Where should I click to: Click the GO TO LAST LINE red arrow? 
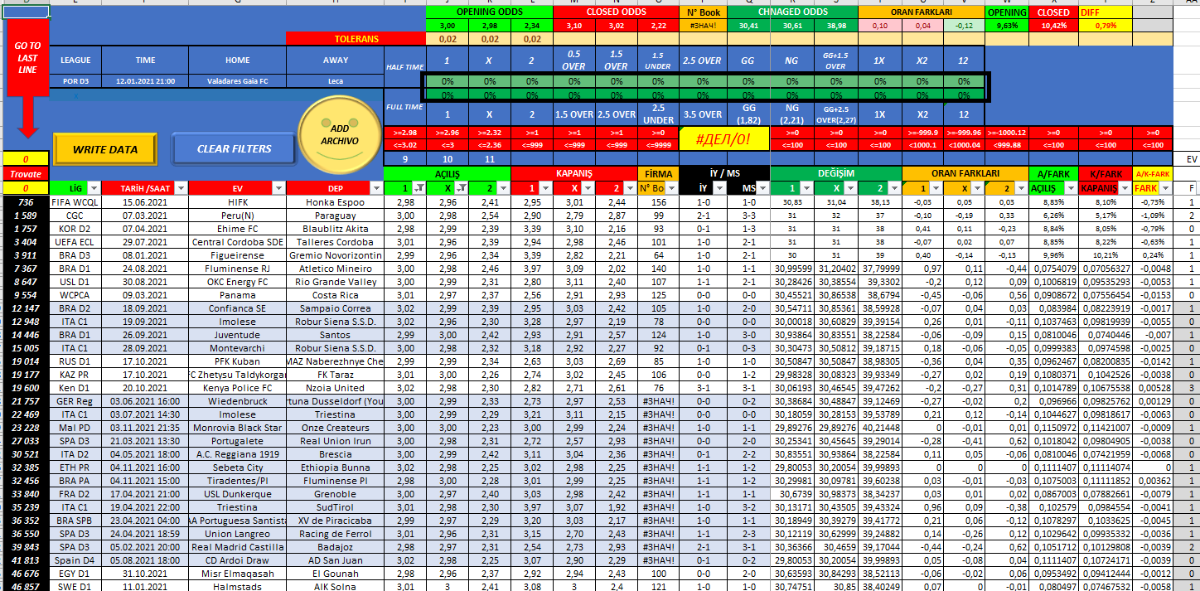coord(27,100)
